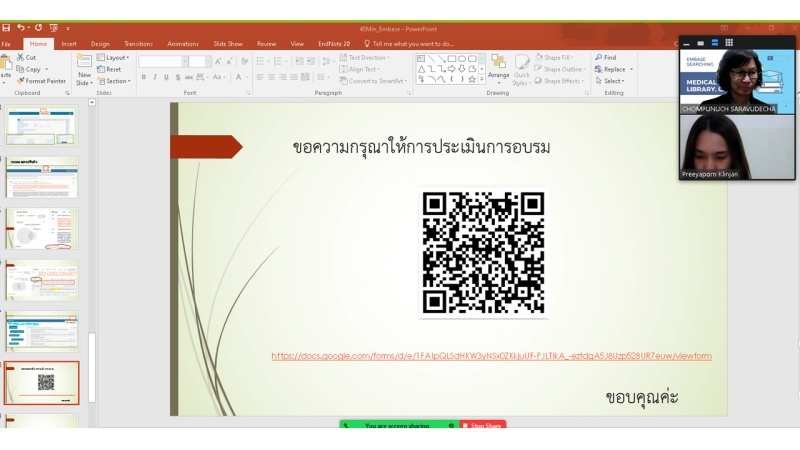This screenshot has height=450, width=800.
Task: Select the Venn diagram slide thumbnail
Action: point(41,228)
